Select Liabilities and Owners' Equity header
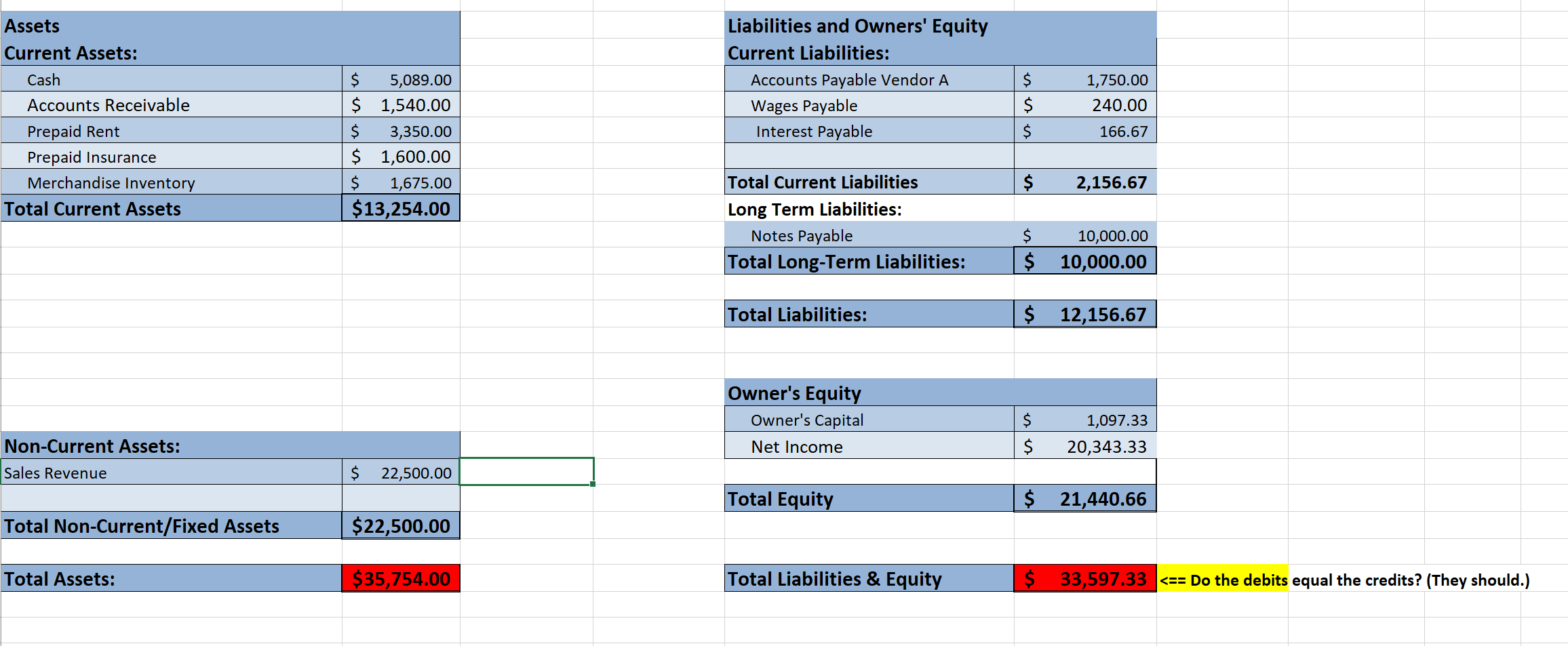 pyautogui.click(x=941, y=25)
